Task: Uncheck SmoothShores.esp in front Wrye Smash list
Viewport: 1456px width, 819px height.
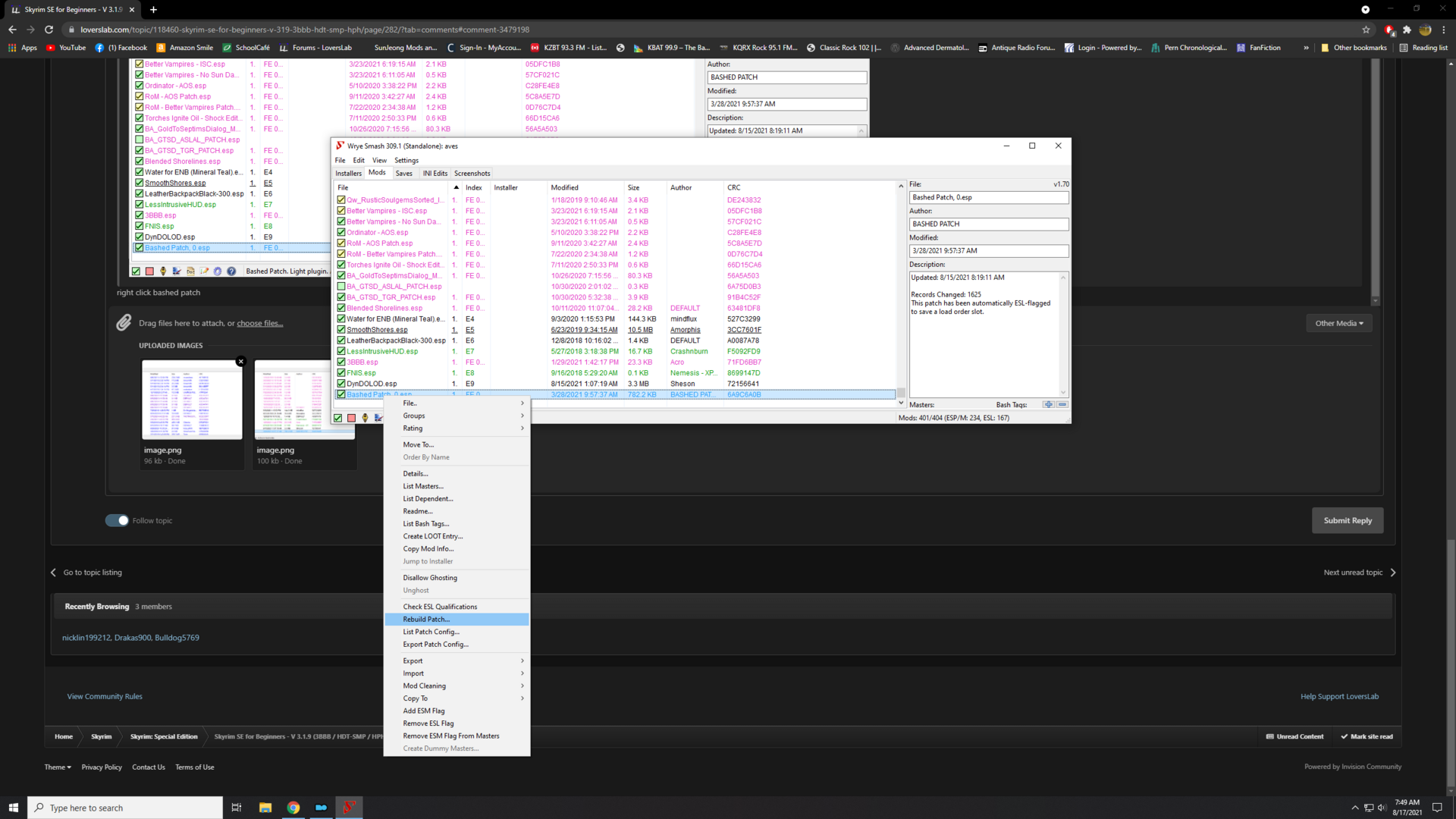Action: click(x=341, y=330)
